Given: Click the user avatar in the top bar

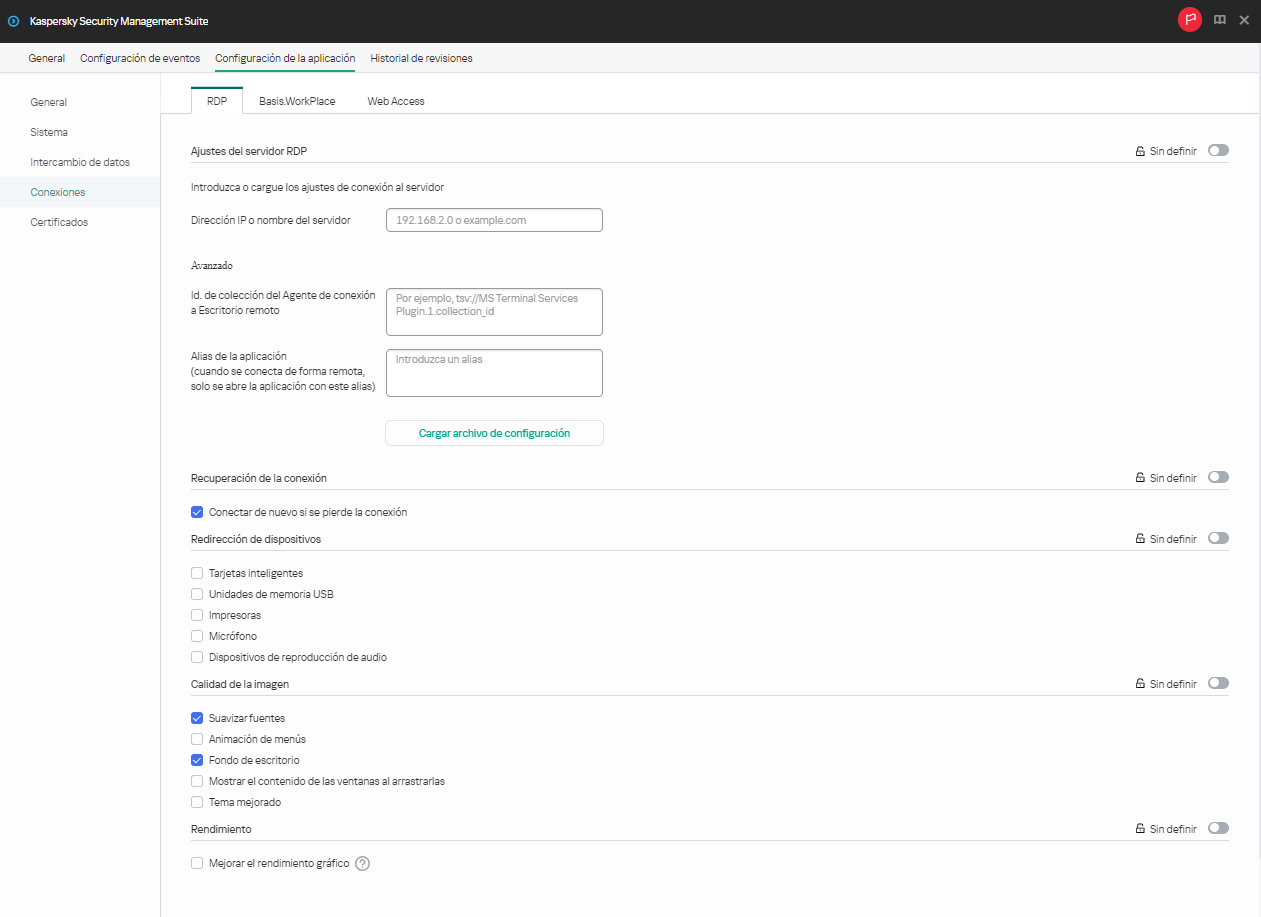Looking at the screenshot, I should click(x=1189, y=19).
